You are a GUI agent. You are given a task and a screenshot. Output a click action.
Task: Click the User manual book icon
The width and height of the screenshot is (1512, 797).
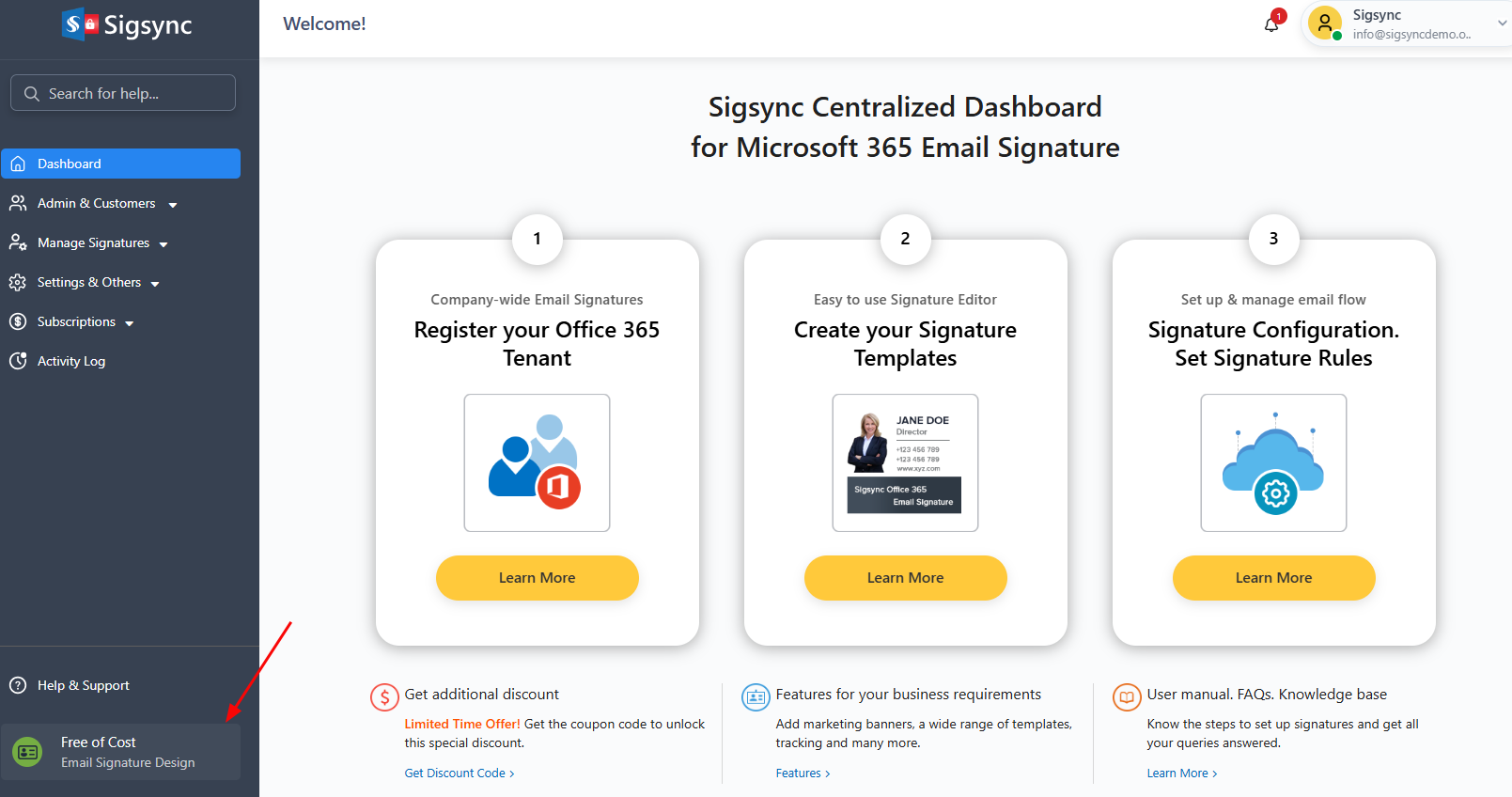1127,697
